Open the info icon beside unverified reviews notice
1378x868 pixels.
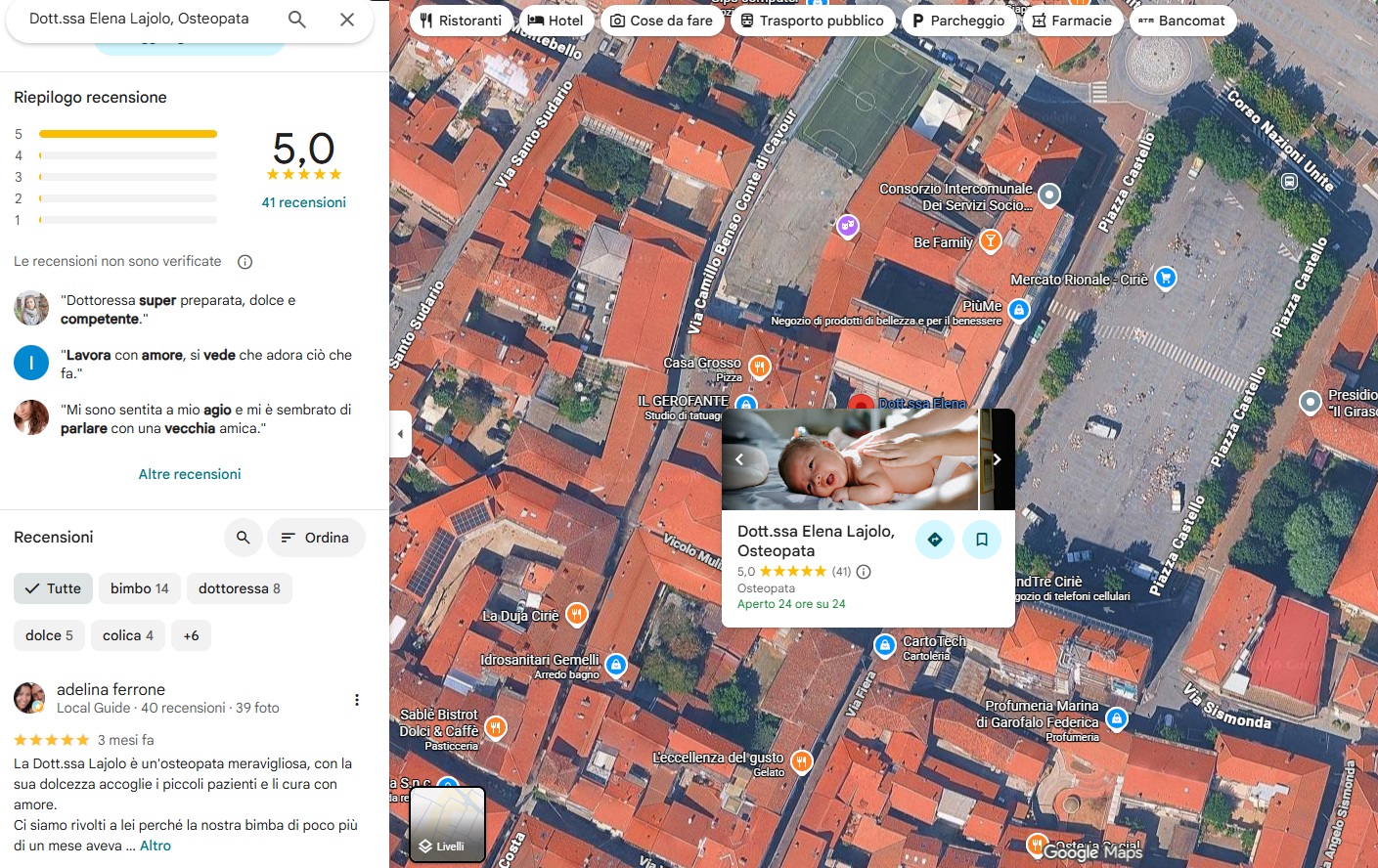(245, 262)
